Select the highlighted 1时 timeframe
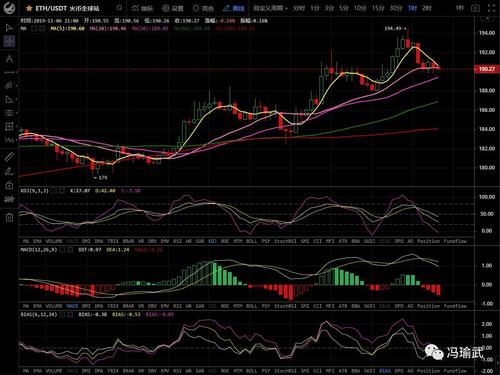This screenshot has height=375, width=500. pyautogui.click(x=412, y=8)
